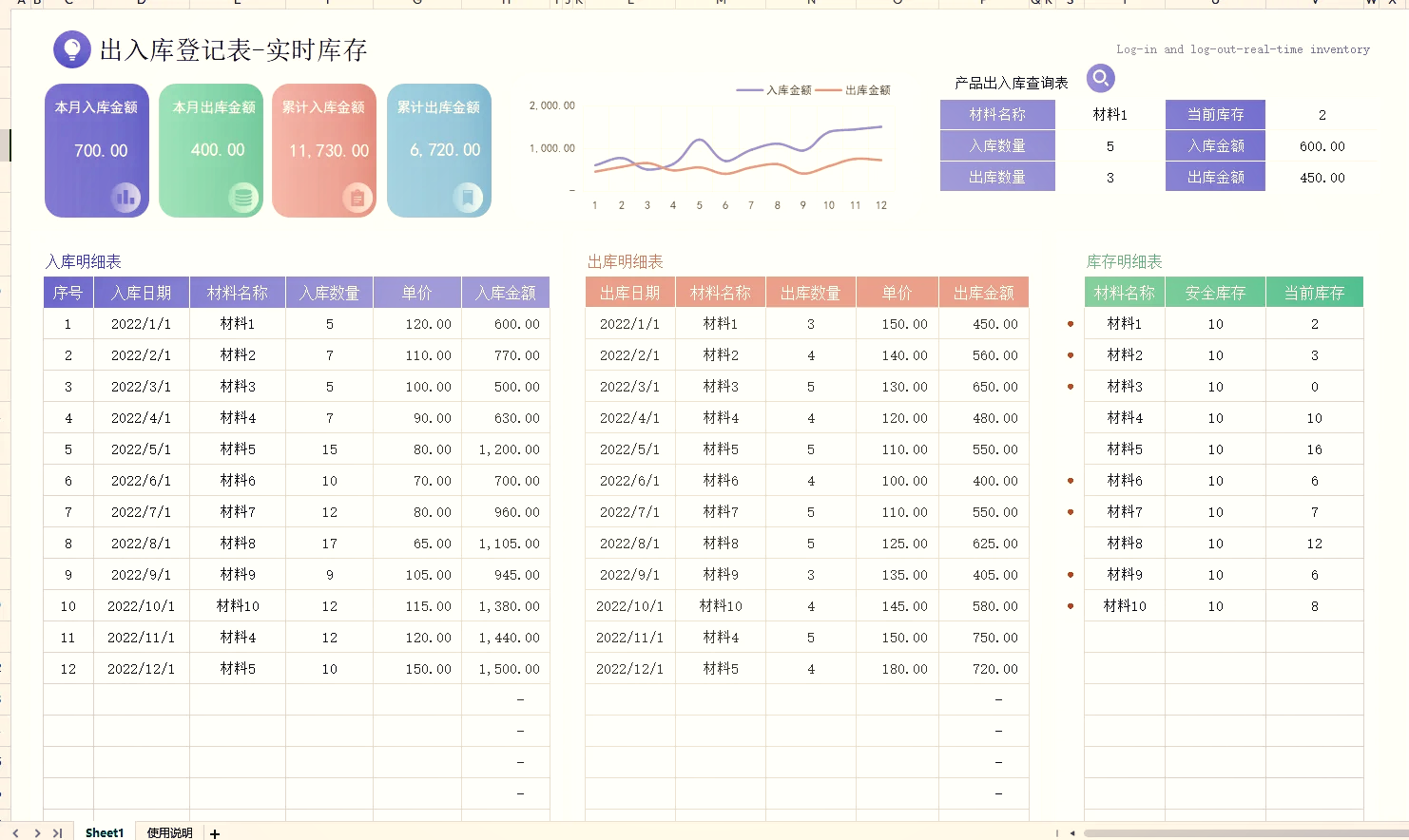1409x840 pixels.
Task: Select the 入库日期 cell 2022/5/1
Action: [142, 449]
